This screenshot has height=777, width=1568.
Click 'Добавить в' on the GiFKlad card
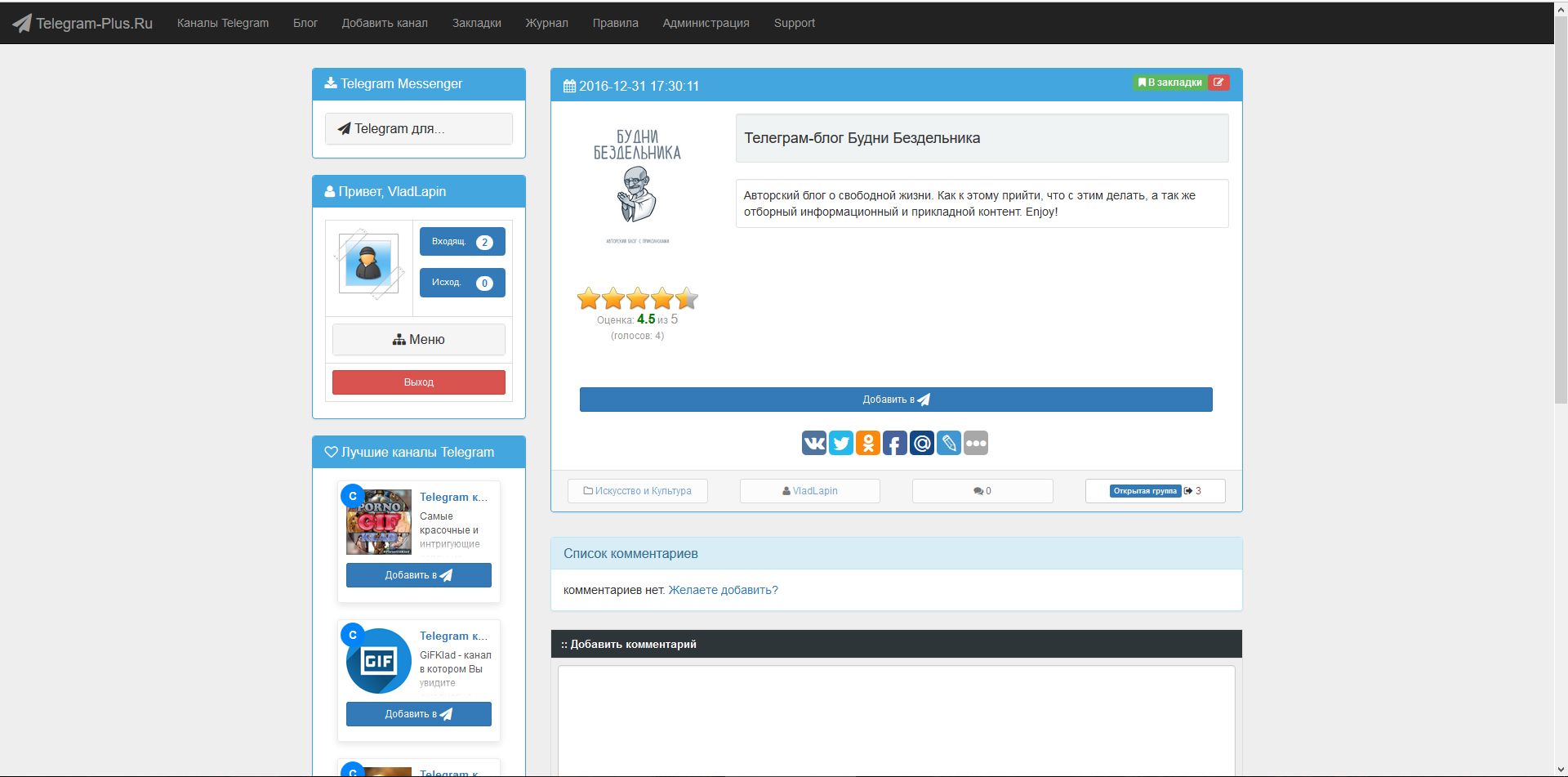click(419, 714)
